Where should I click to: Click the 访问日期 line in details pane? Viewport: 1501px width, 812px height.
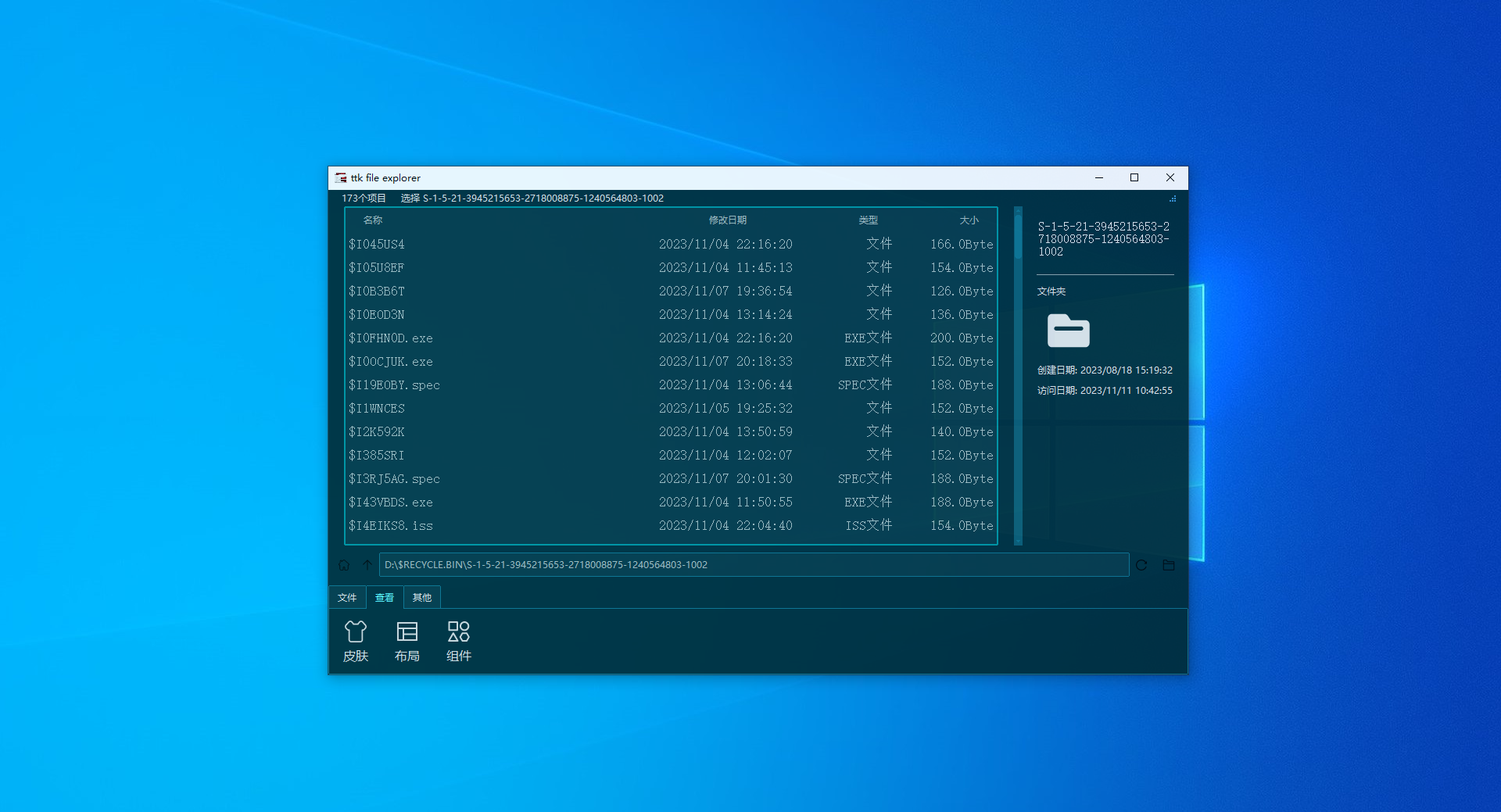1105,391
